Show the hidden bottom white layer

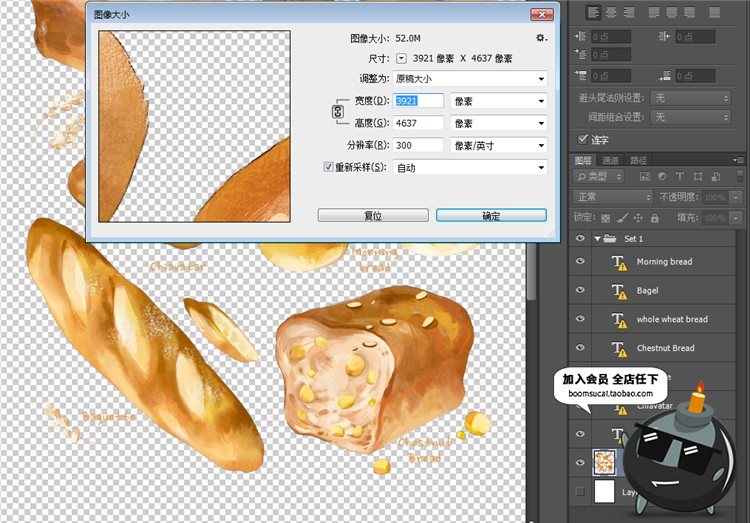pos(580,491)
